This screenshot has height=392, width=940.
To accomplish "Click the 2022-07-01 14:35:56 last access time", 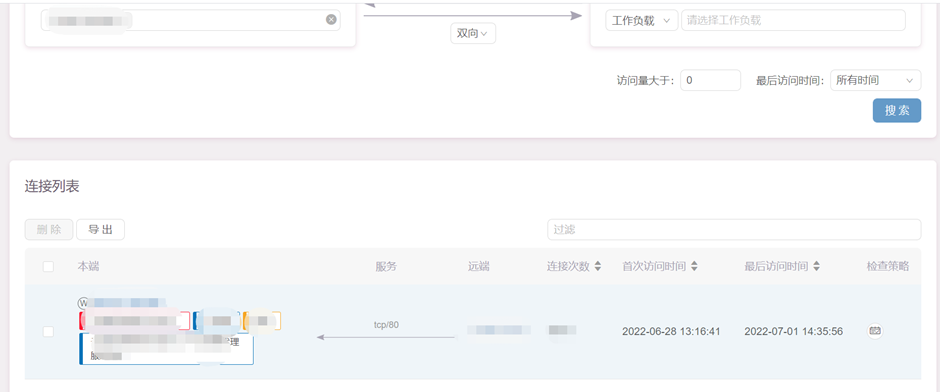I will (x=794, y=331).
